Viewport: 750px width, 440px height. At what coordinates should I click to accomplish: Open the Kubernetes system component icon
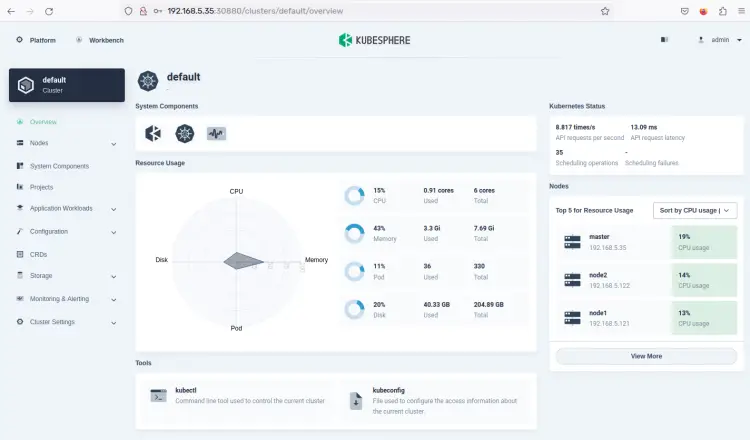click(184, 133)
